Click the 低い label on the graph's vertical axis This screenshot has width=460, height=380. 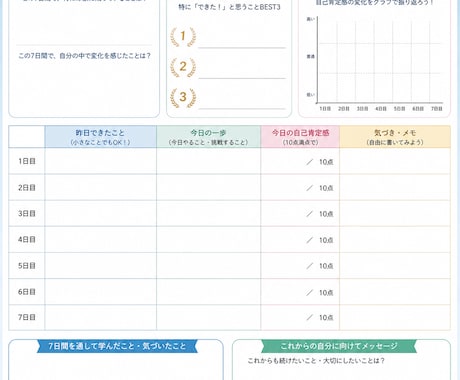point(310,95)
